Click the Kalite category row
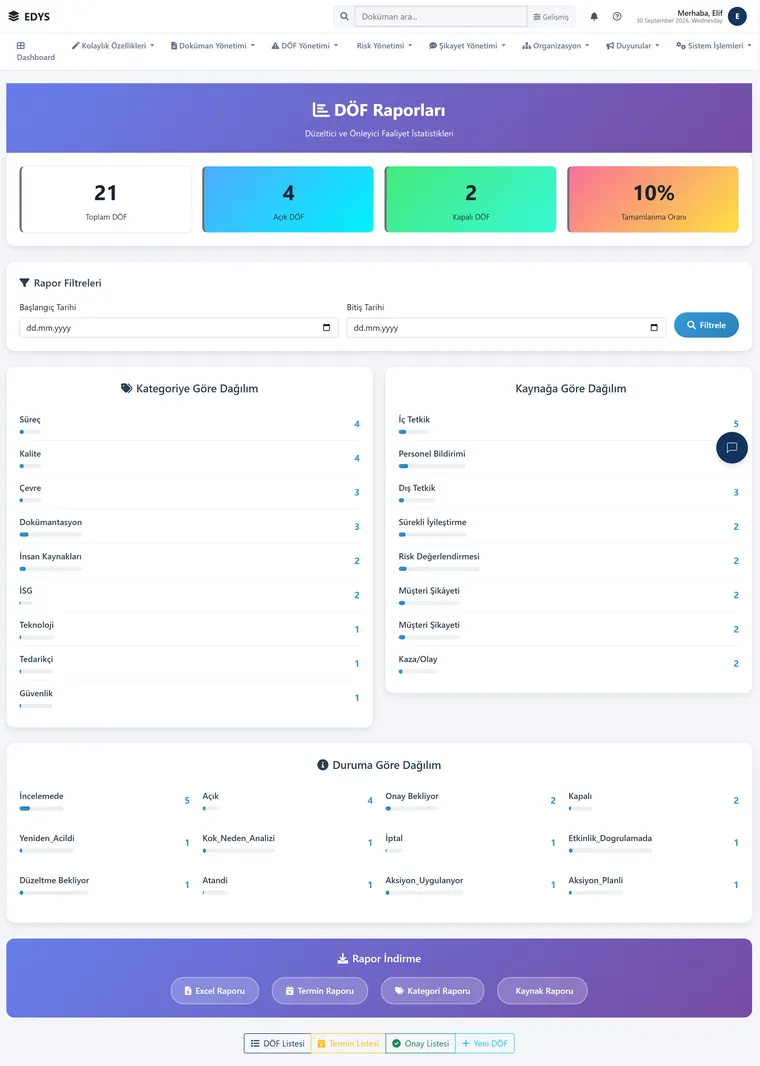 click(x=190, y=458)
